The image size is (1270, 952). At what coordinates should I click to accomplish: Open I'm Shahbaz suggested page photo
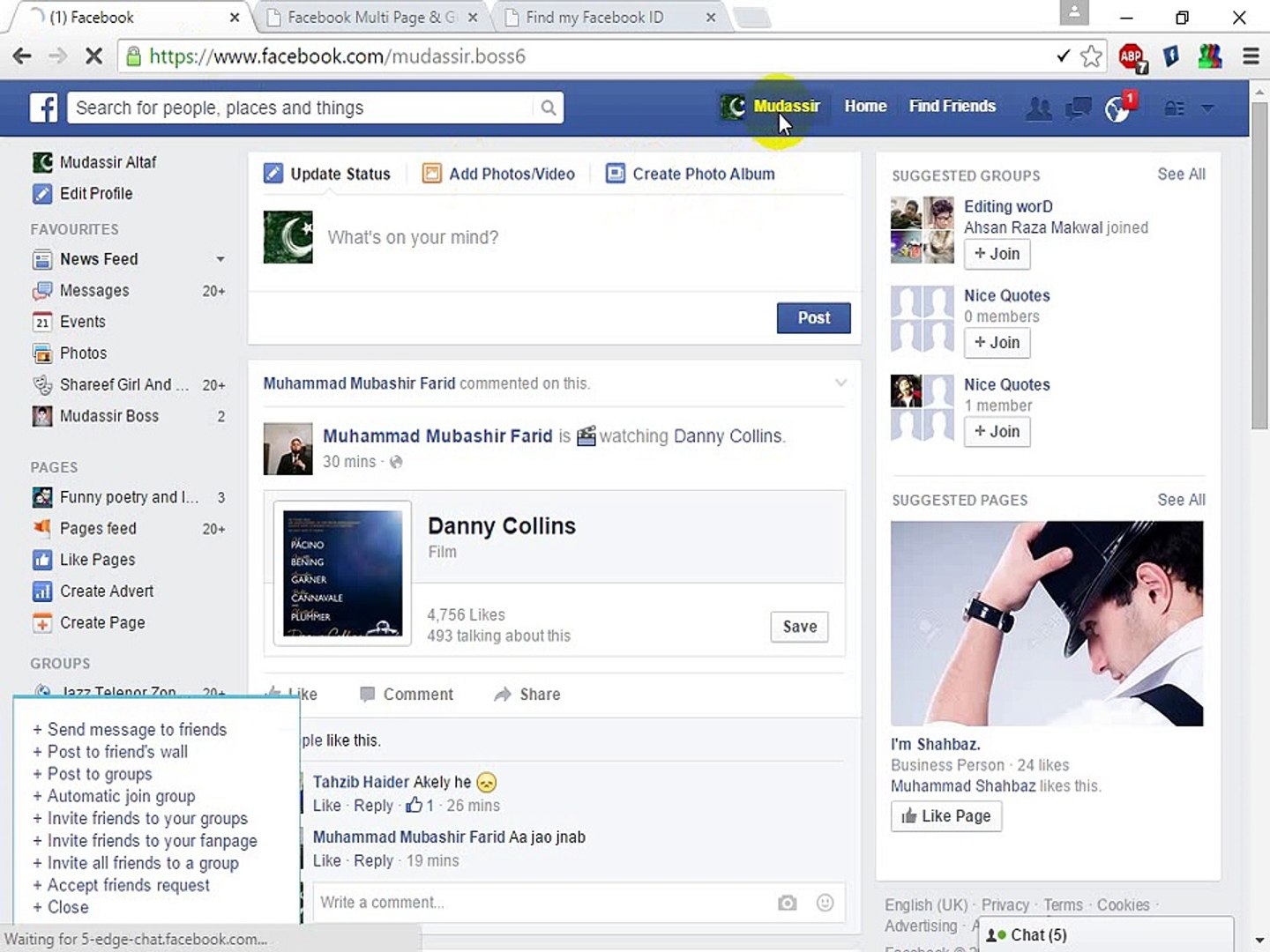click(1047, 623)
